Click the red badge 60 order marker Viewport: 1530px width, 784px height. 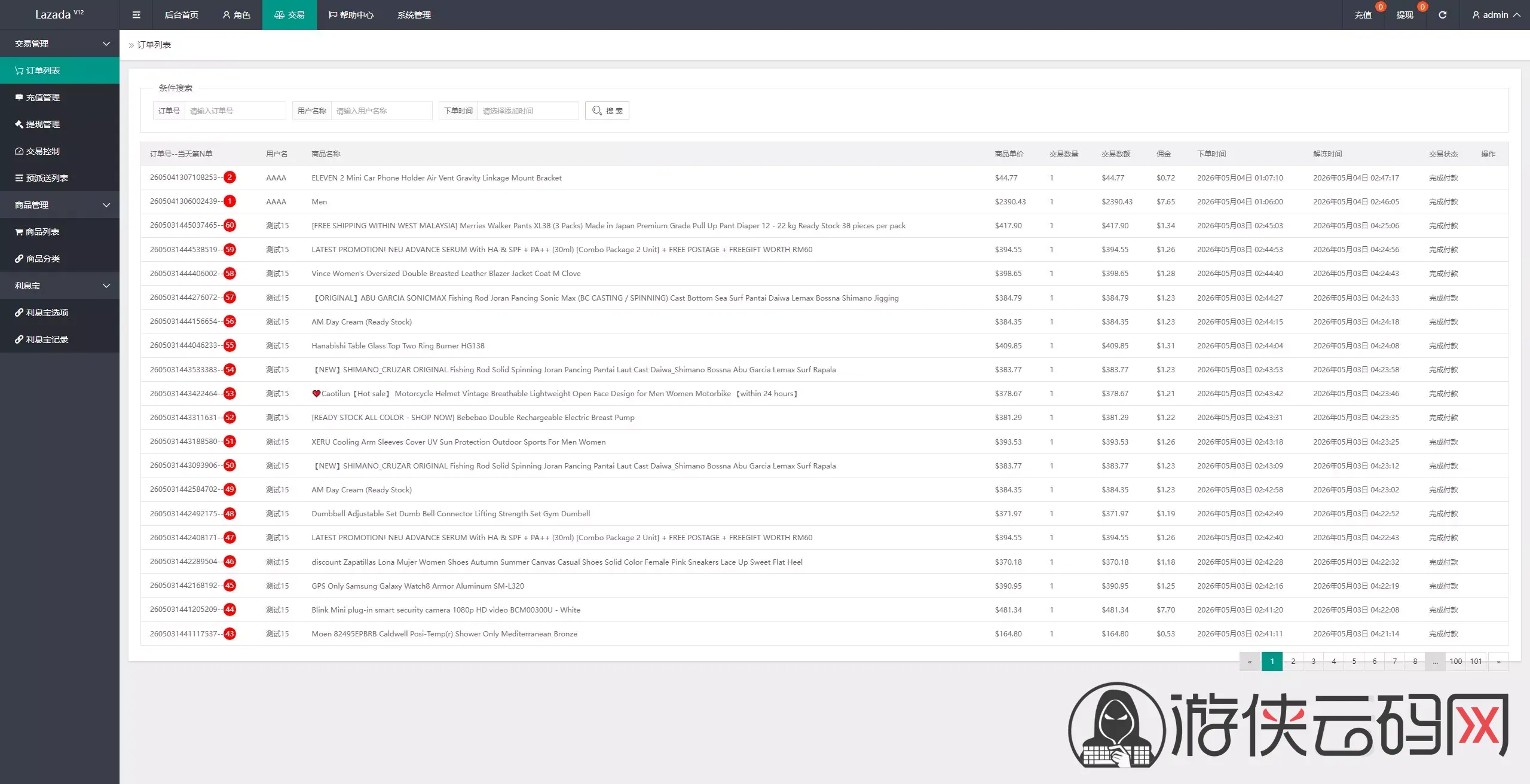pos(229,225)
